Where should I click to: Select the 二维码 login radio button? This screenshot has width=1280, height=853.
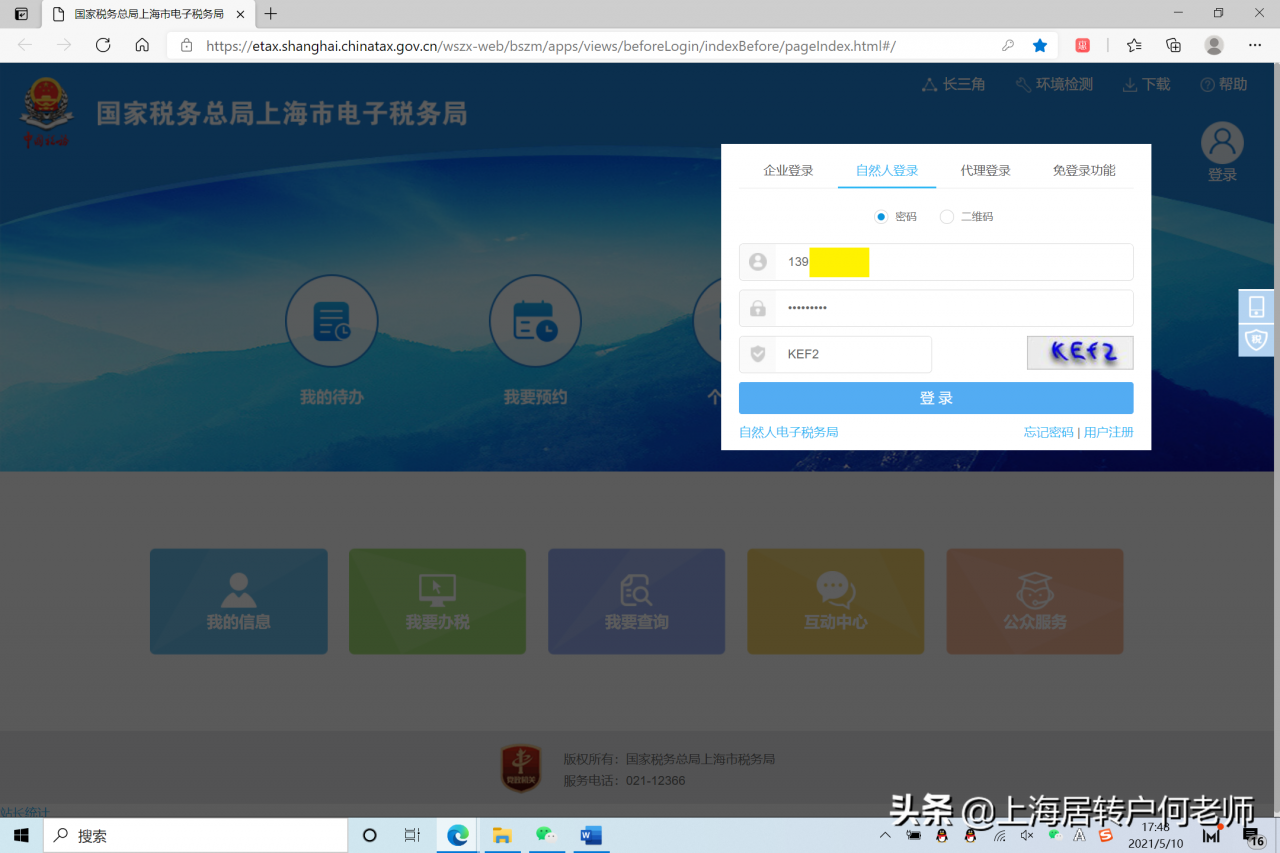946,216
